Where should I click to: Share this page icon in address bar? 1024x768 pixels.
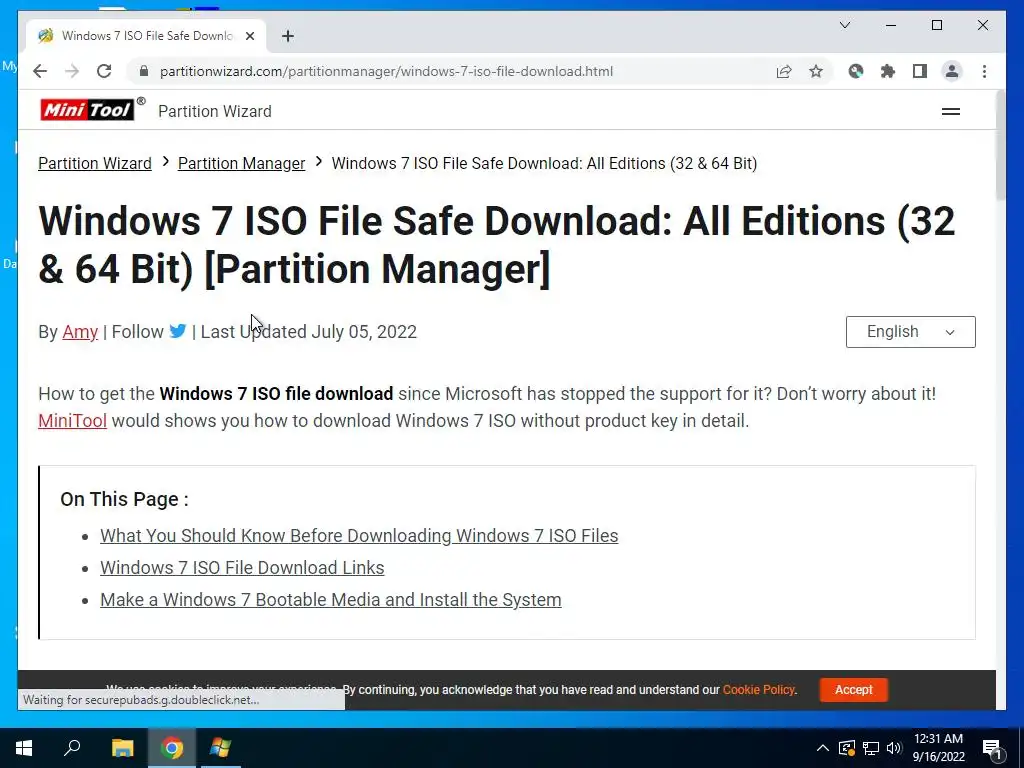[784, 71]
